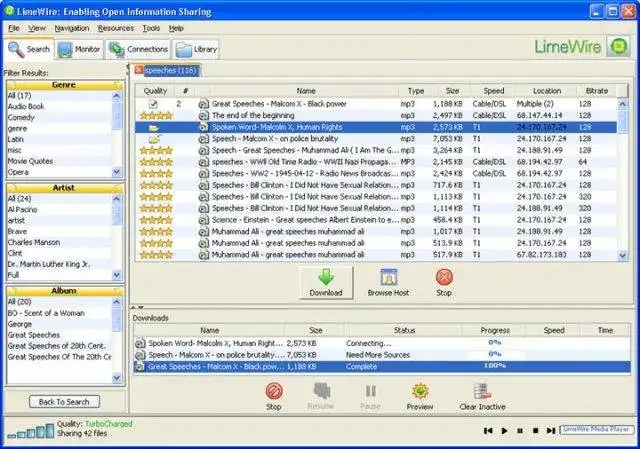This screenshot has height=449, width=640.
Task: Select 'Great Speeches - Malcom X - Black power' result
Action: [376, 104]
